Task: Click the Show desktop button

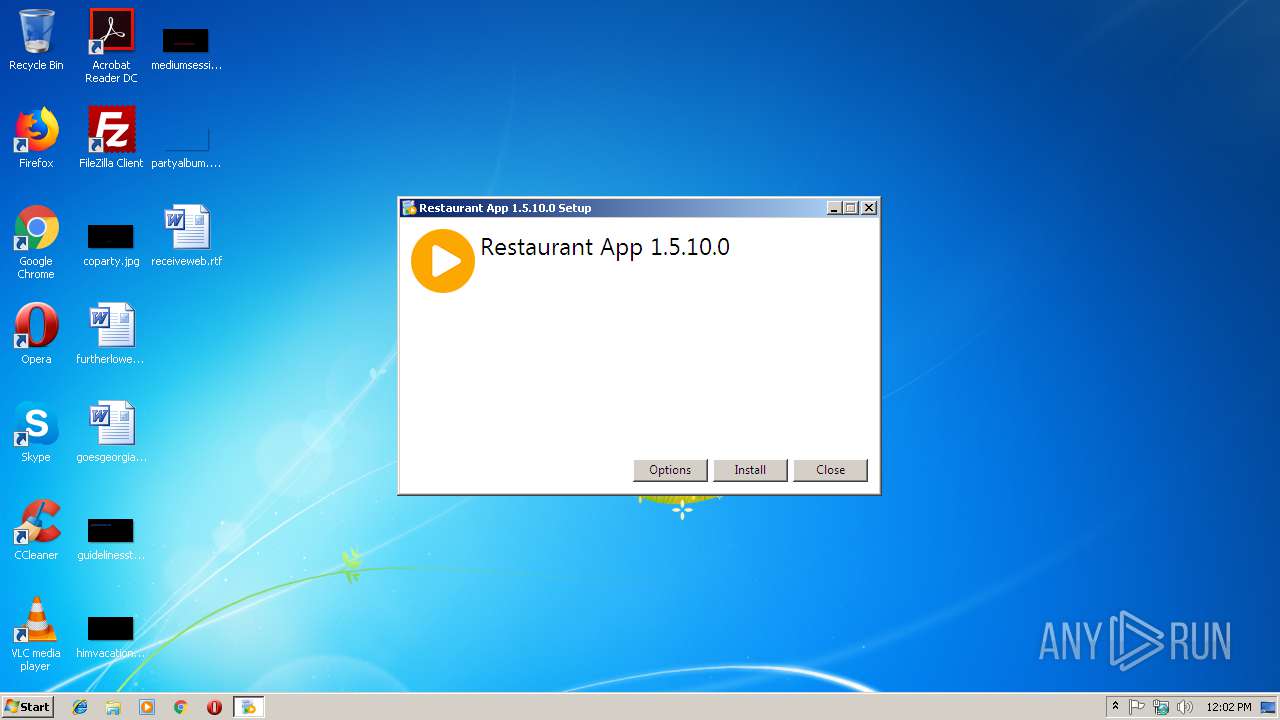Action: tap(1269, 707)
